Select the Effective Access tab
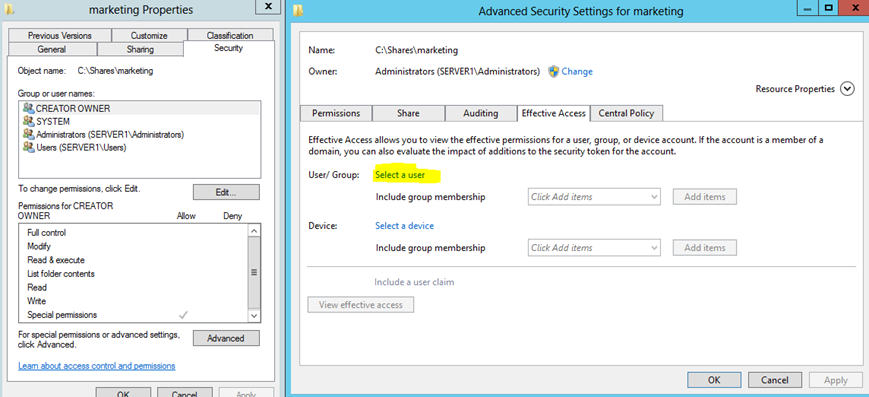 553,113
